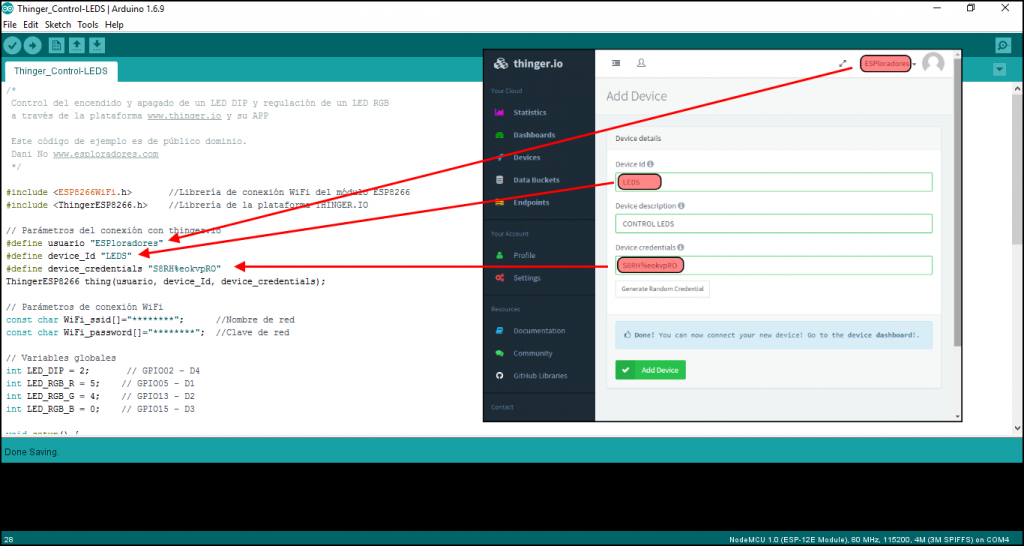Open Data Buckets in the sidebar
This screenshot has height=546, width=1024.
[536, 180]
